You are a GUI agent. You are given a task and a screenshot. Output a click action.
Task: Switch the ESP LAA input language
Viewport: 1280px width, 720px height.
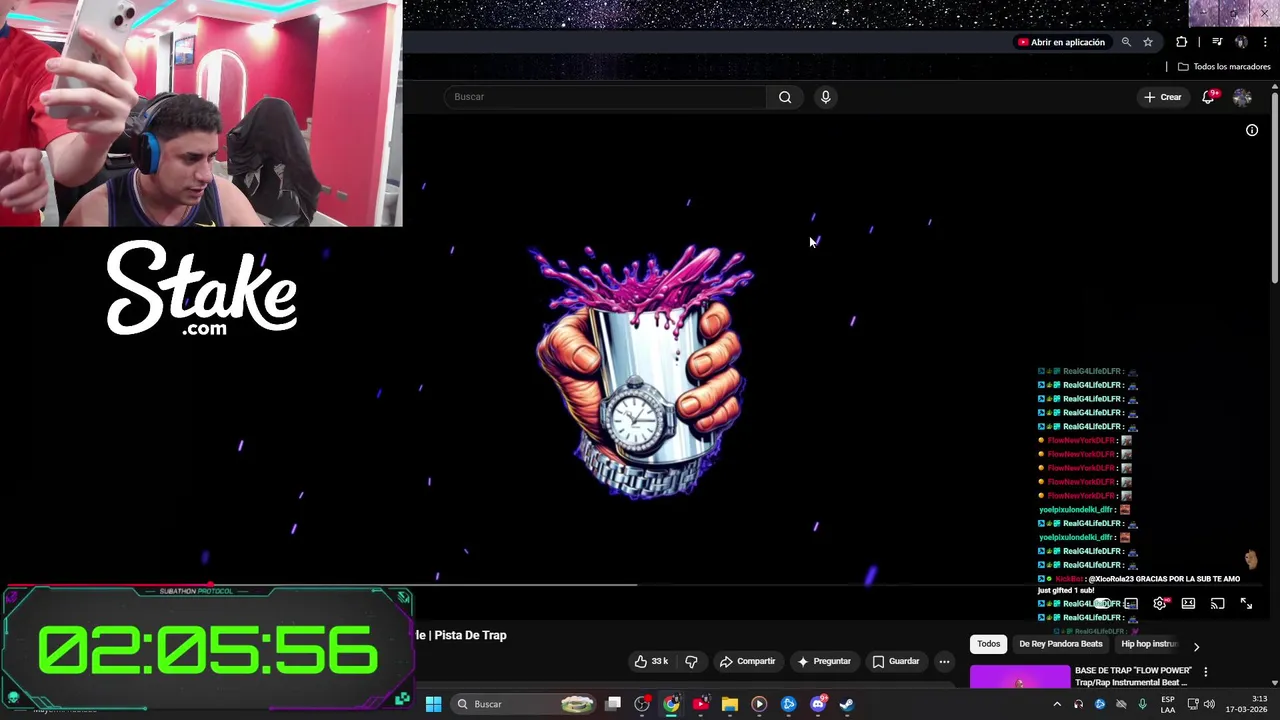1168,704
